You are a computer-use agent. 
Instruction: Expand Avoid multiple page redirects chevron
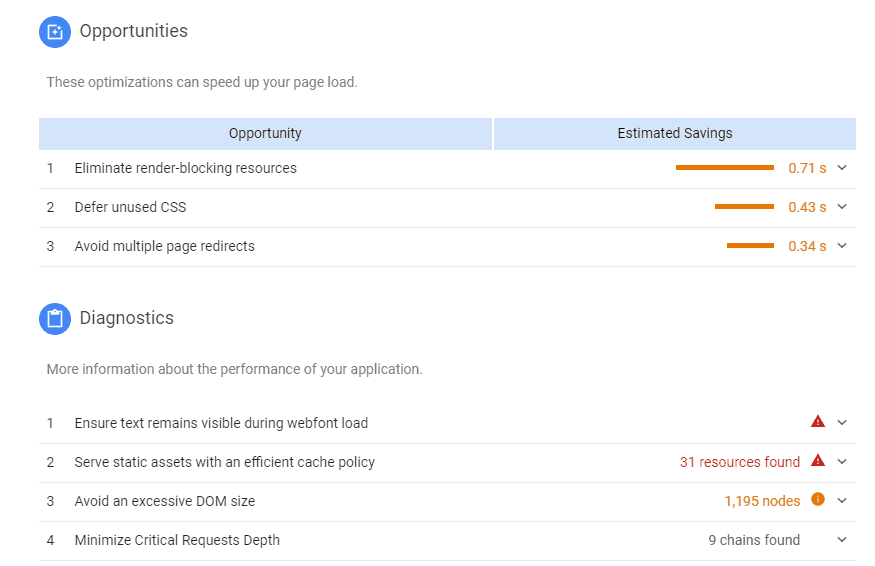[x=842, y=246]
